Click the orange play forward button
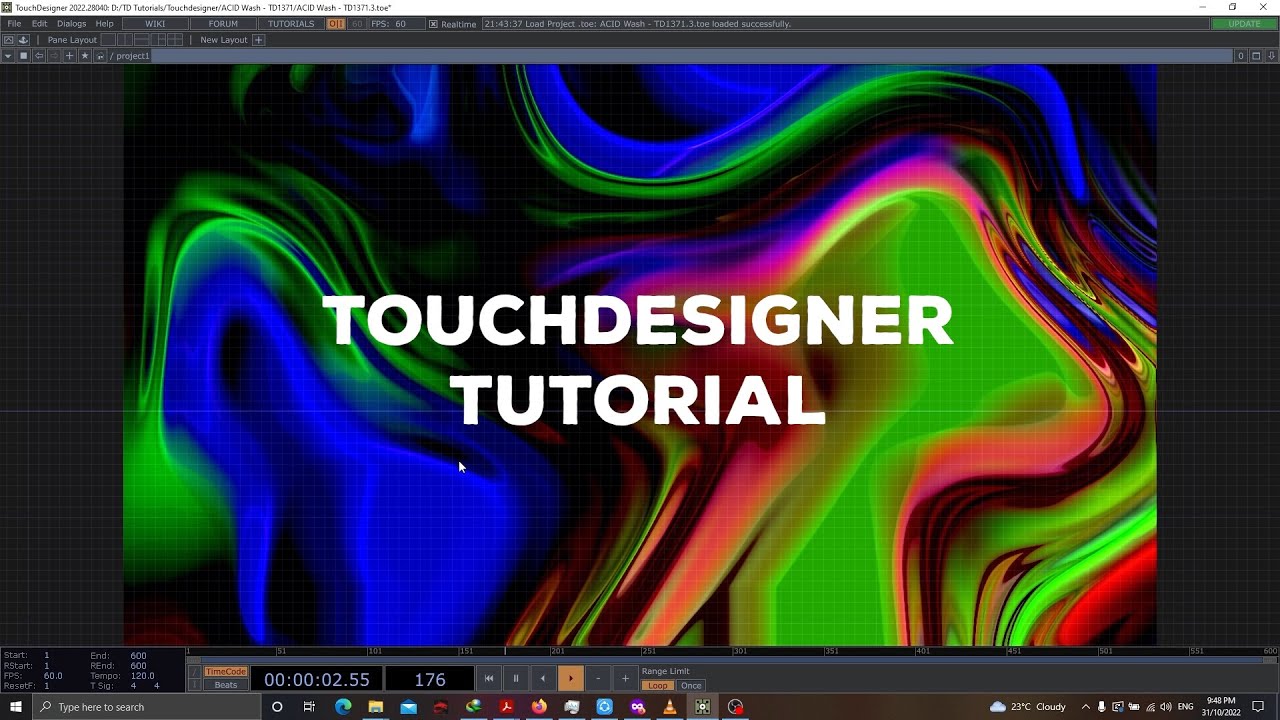The height and width of the screenshot is (720, 1280). pyautogui.click(x=570, y=679)
